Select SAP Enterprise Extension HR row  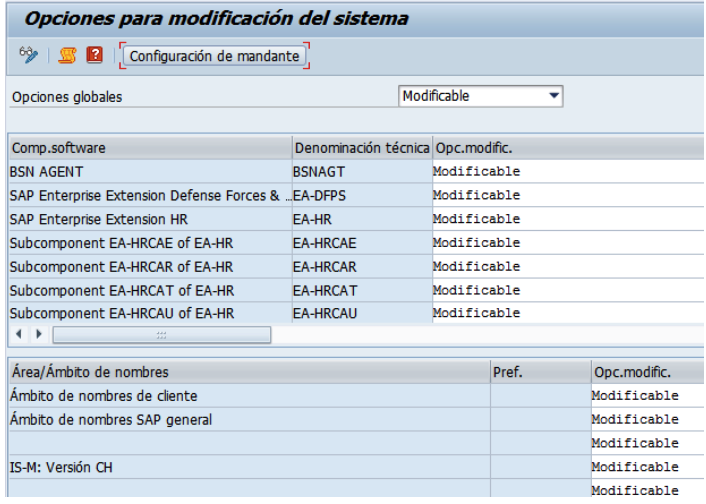coord(150,219)
